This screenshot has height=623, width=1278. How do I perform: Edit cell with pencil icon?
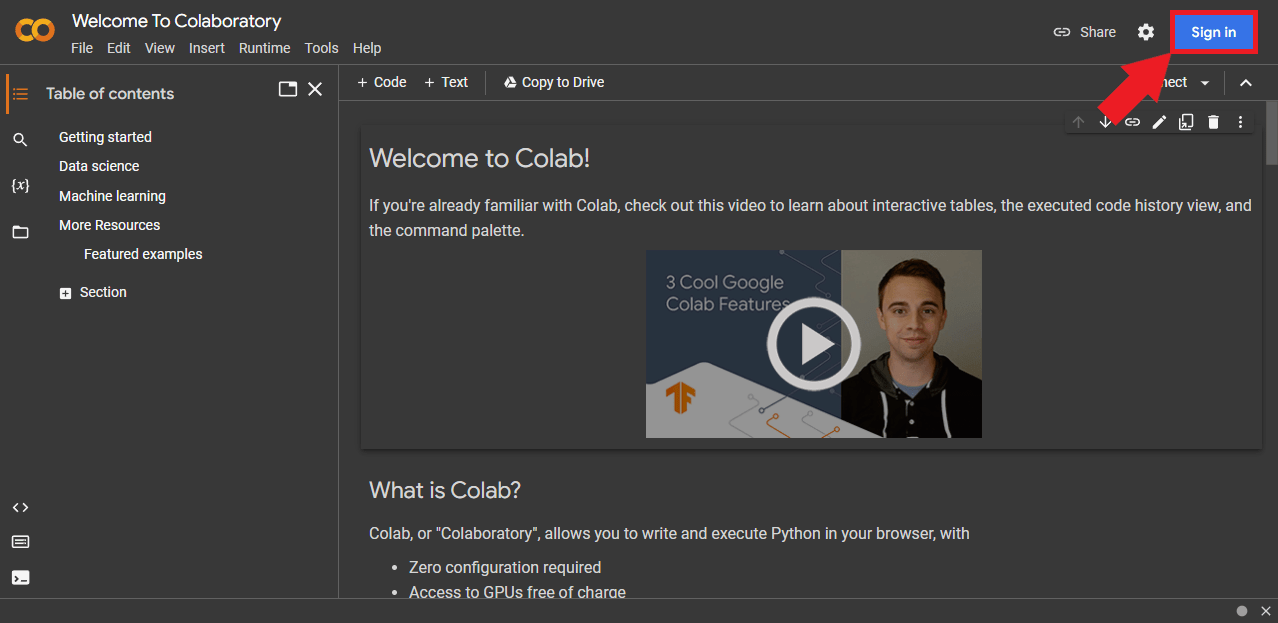[x=1159, y=122]
